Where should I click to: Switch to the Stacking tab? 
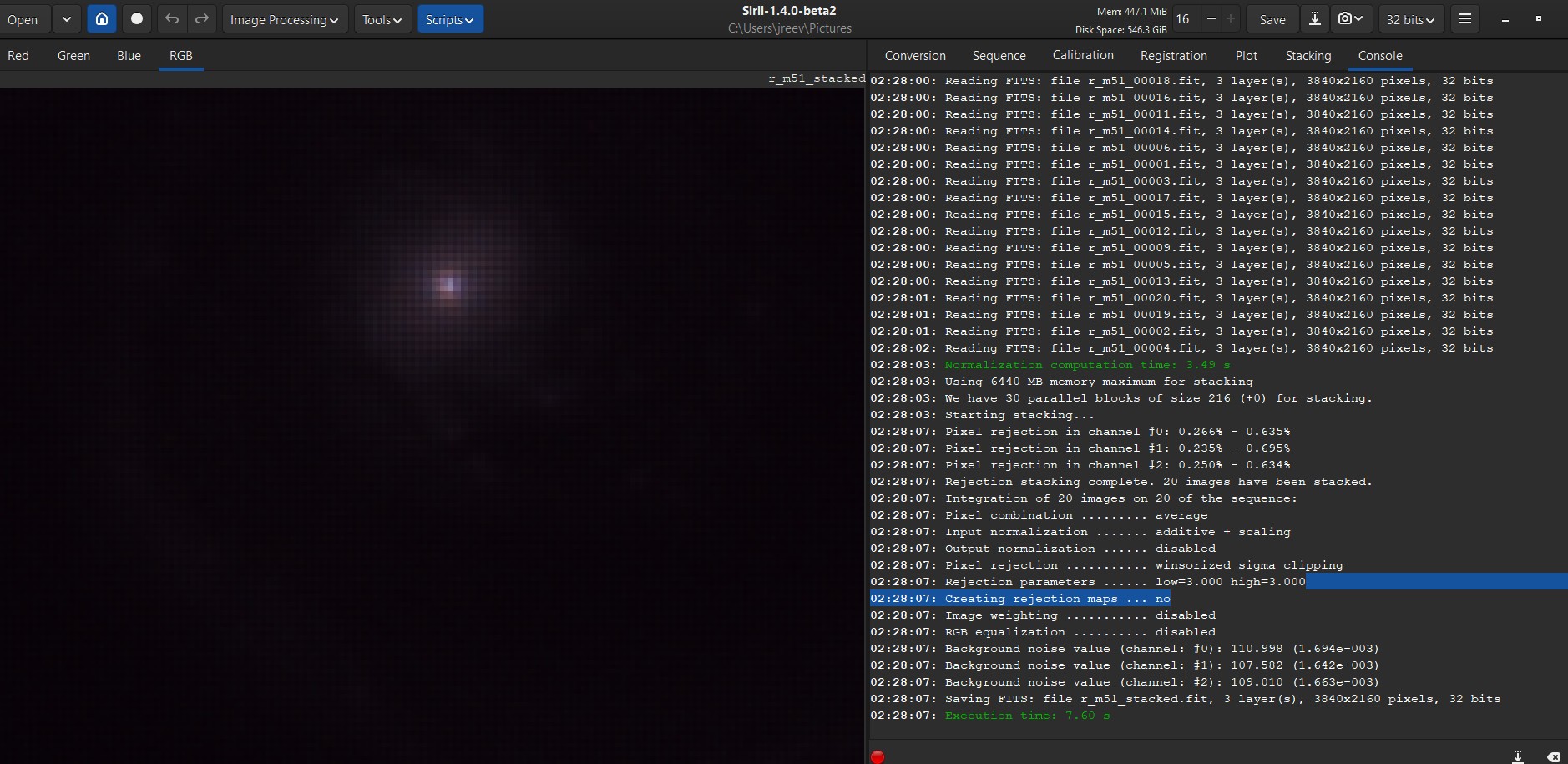[1308, 56]
